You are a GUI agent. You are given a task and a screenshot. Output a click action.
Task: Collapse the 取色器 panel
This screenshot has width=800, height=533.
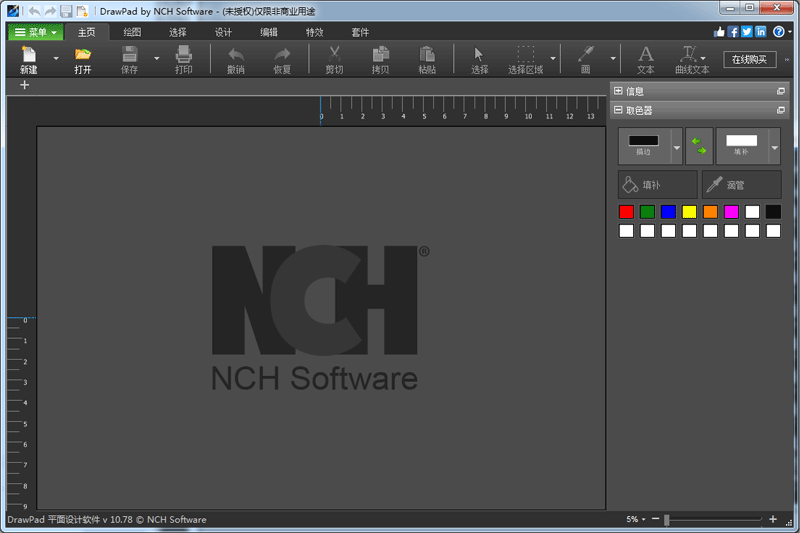pyautogui.click(x=618, y=110)
